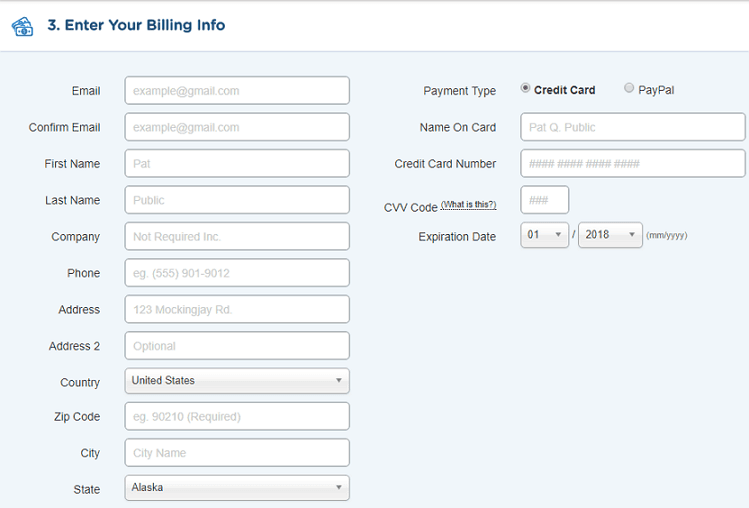Select the Credit Card Number field
Image resolution: width=749 pixels, height=508 pixels.
point(632,163)
